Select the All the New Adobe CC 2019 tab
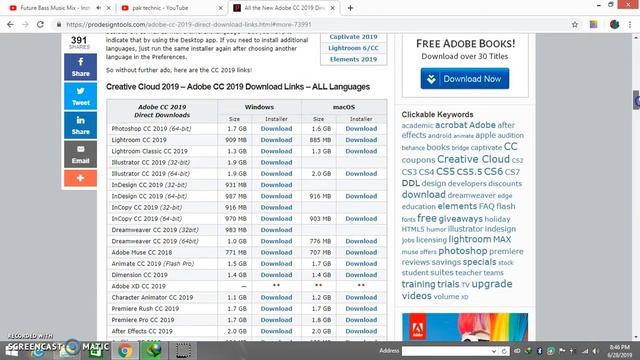This screenshot has height=360, width=640. 284,8
